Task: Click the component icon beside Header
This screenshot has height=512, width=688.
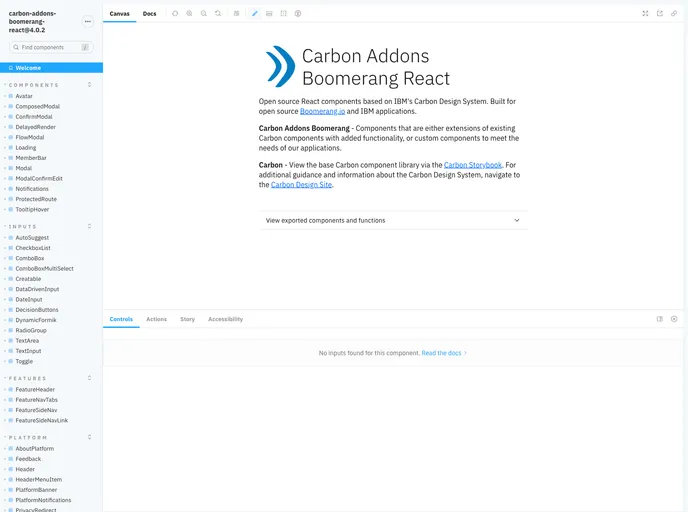Action: (x=11, y=469)
